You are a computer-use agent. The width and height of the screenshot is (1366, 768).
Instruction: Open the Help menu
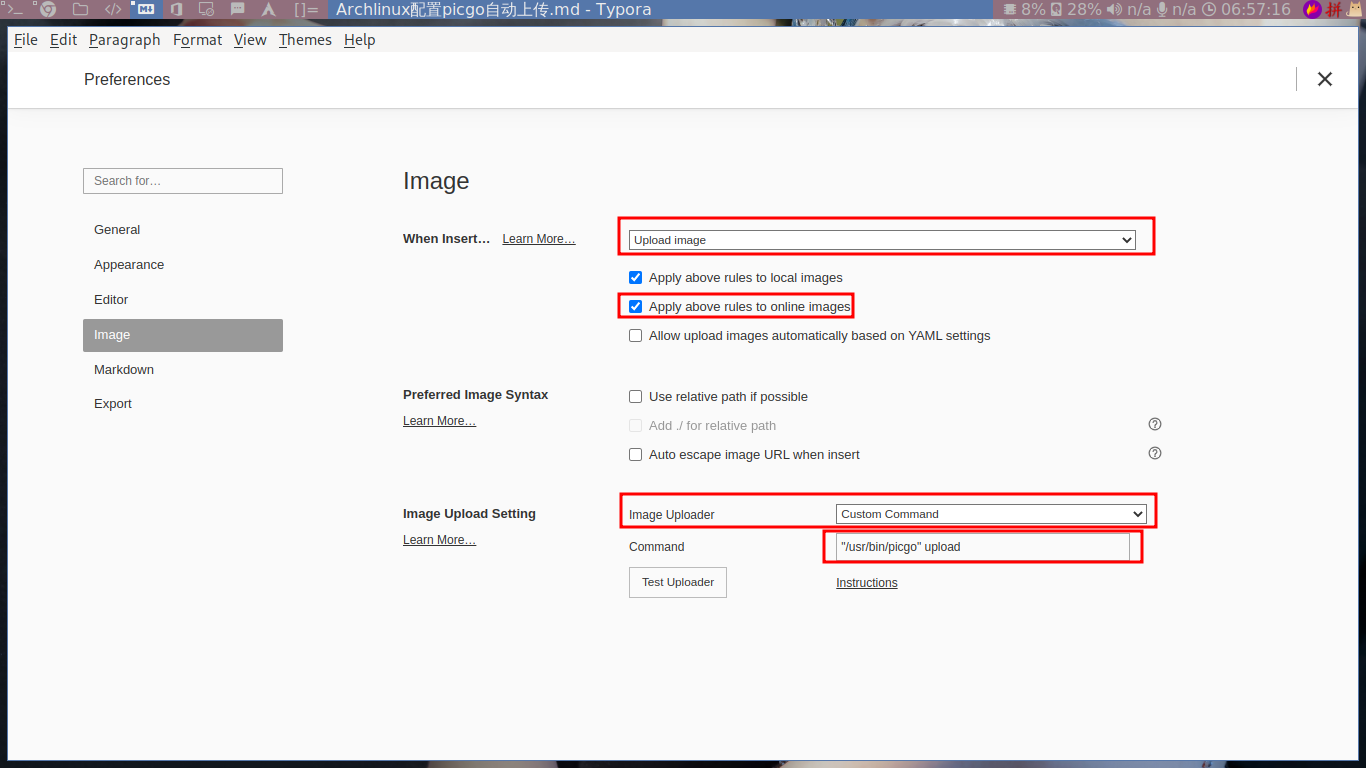(359, 39)
